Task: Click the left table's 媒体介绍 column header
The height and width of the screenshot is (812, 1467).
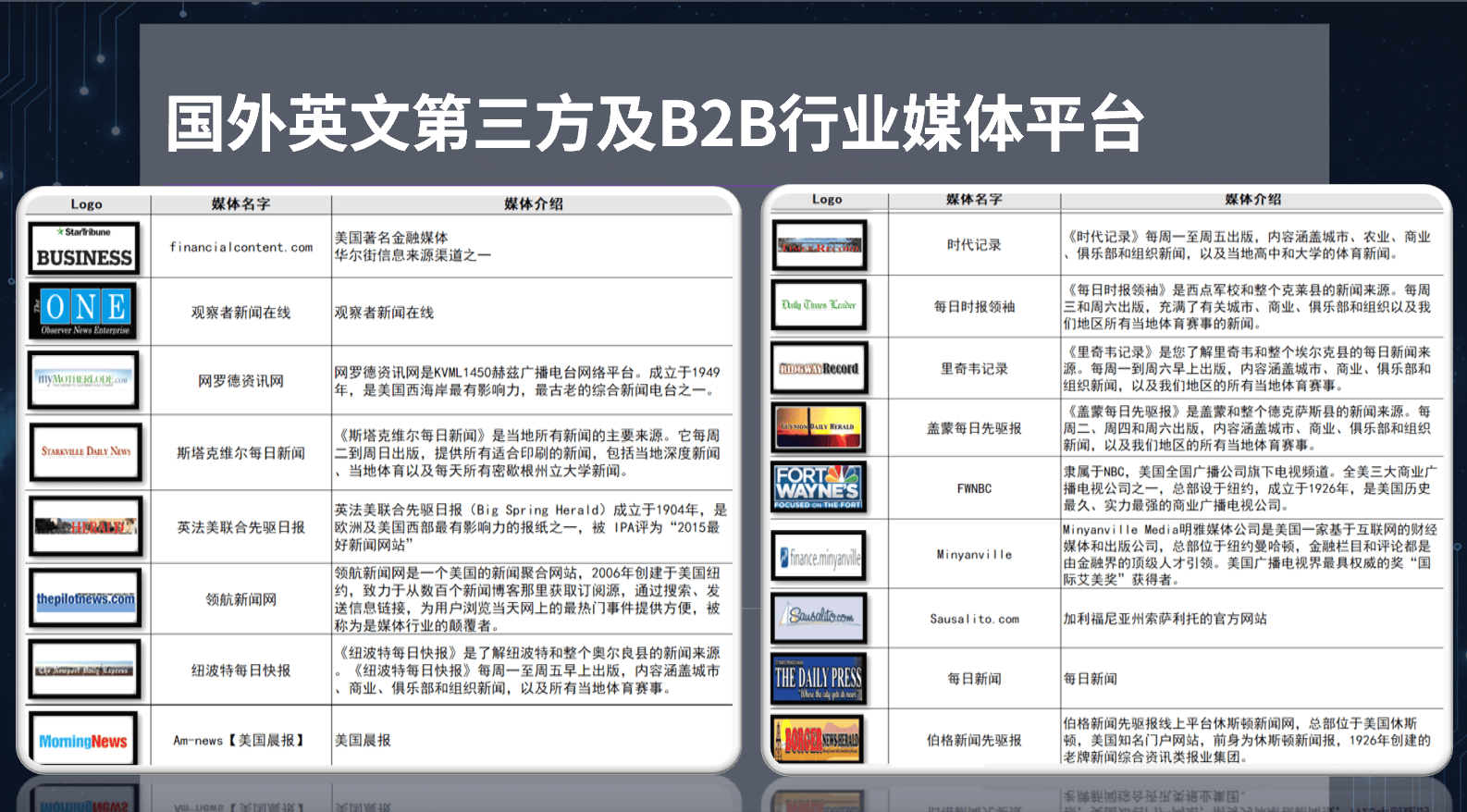Action: click(533, 204)
